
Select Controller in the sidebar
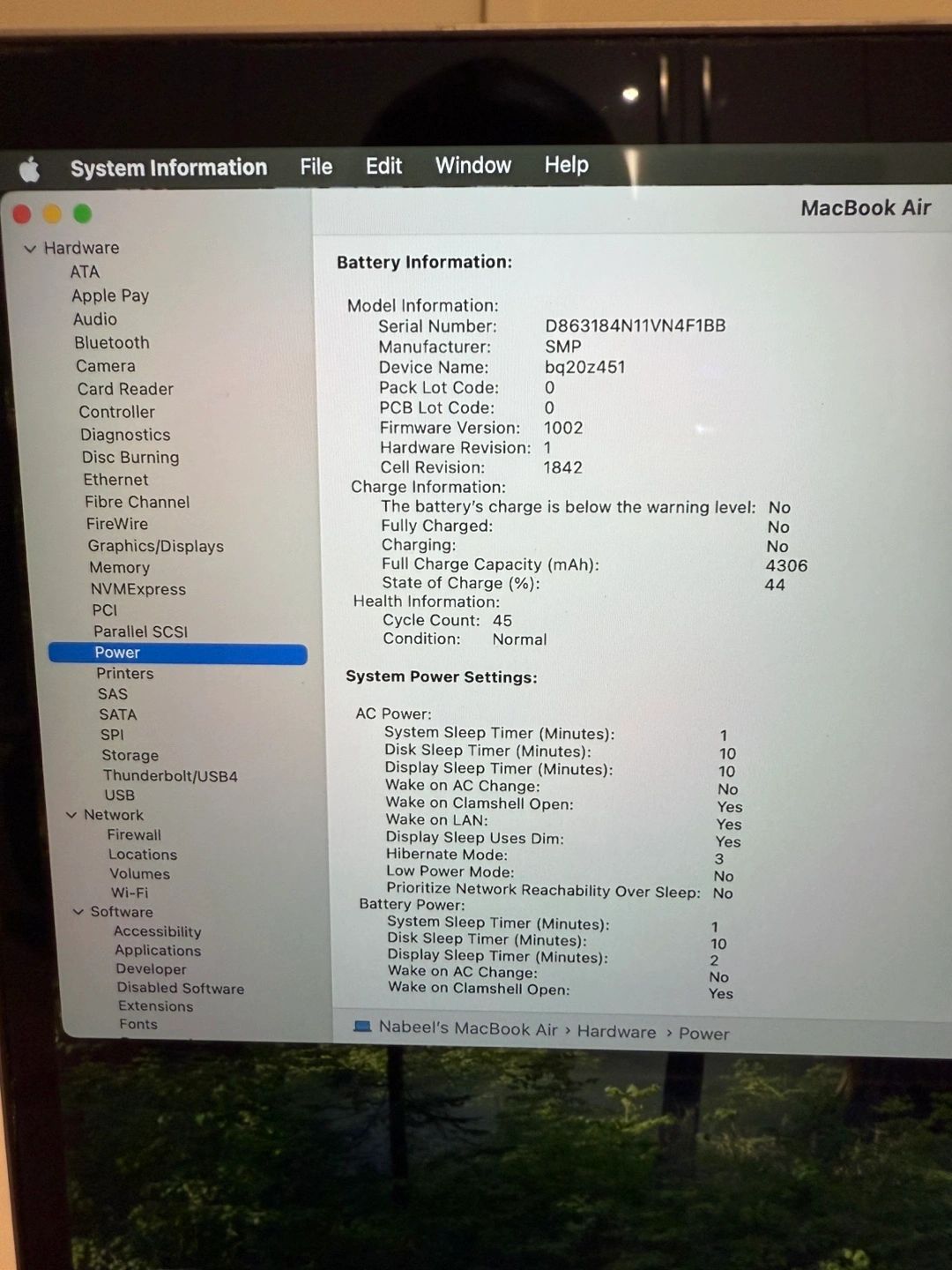[x=116, y=412]
